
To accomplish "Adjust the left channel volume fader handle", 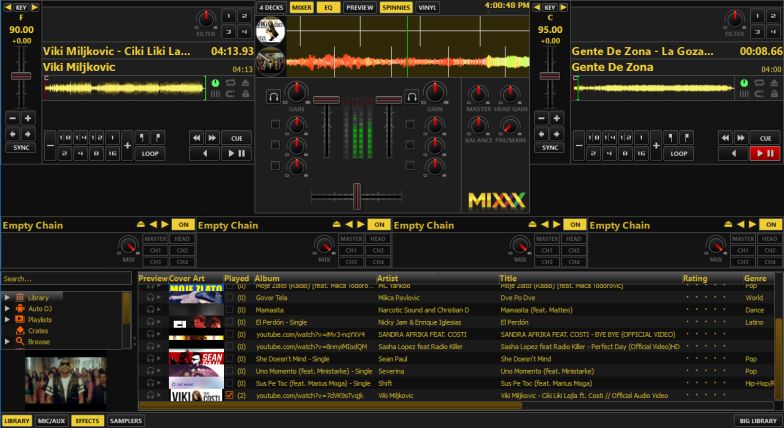I will point(326,100).
